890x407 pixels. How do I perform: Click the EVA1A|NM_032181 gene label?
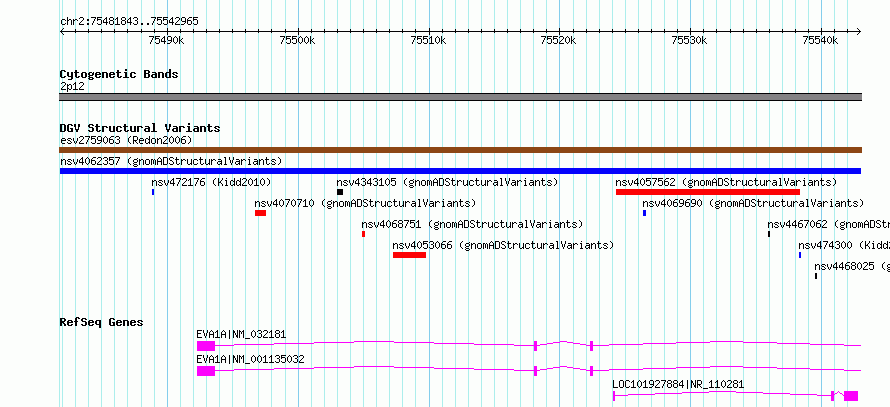coord(241,334)
